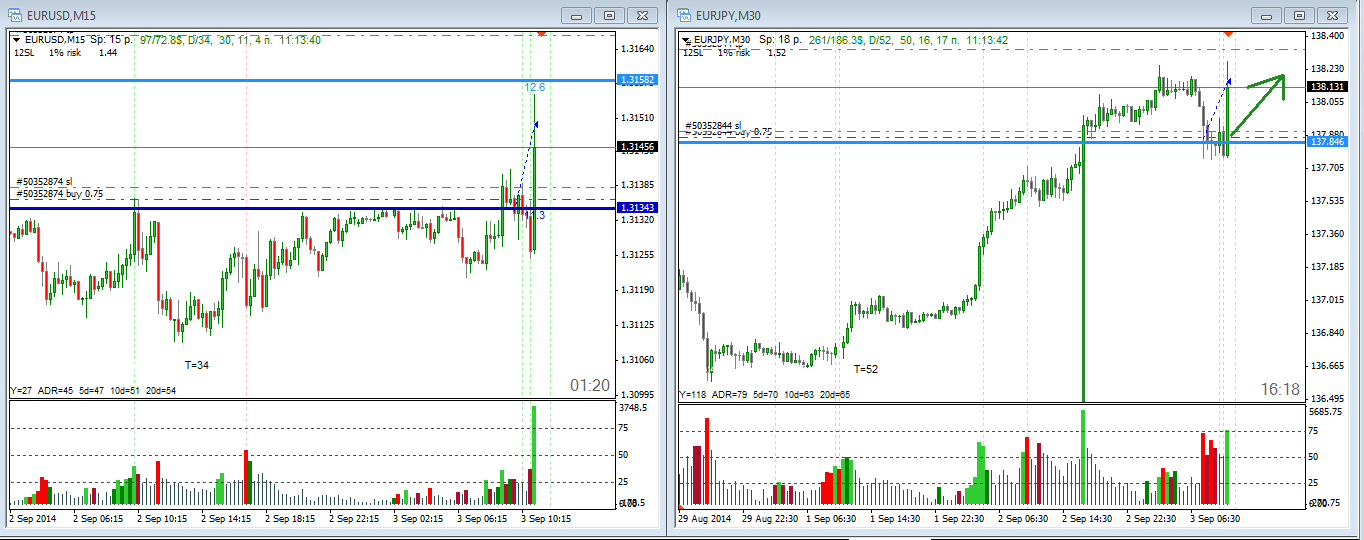Maximize the EURJPY,M30 chart window
This screenshot has height=540, width=1364.
1299,15
